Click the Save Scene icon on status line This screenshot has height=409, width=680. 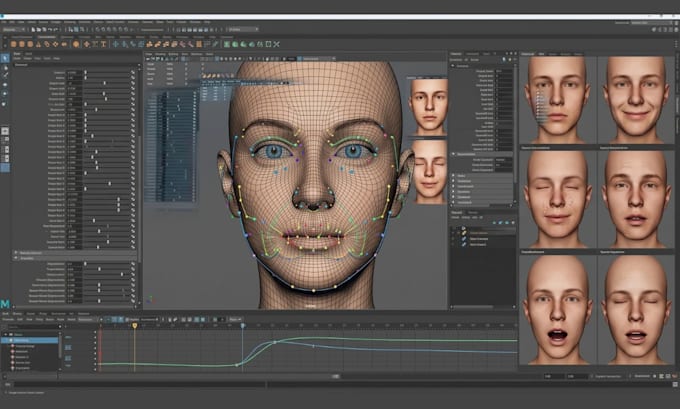pos(44,29)
